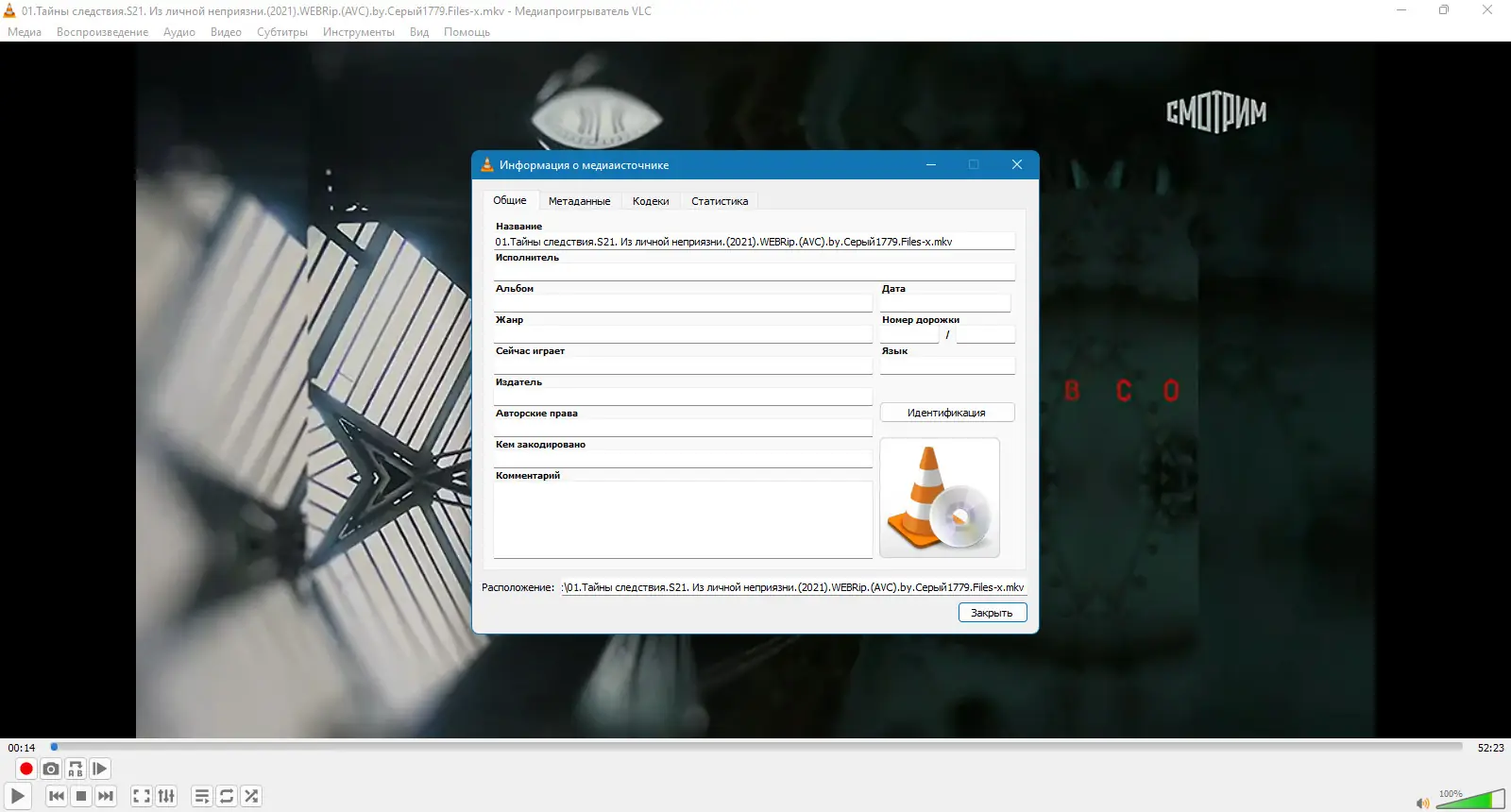Image resolution: width=1511 pixels, height=812 pixels.
Task: Switch to the Статистика tab
Action: coord(720,201)
